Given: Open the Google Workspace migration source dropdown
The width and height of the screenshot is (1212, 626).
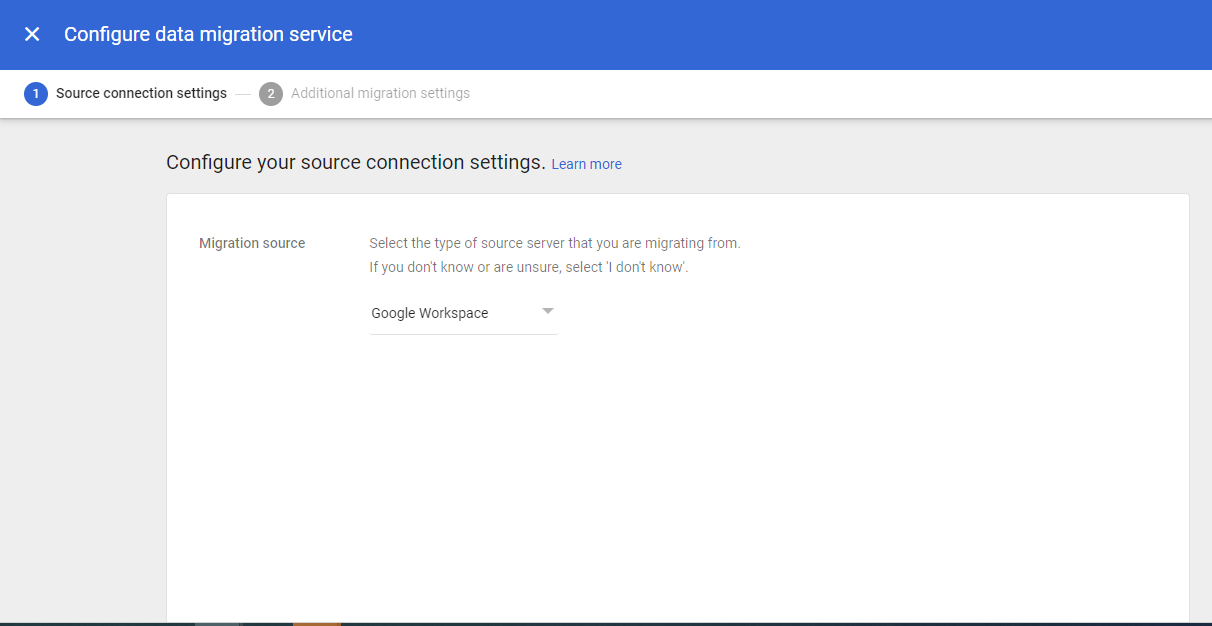Looking at the screenshot, I should [463, 313].
